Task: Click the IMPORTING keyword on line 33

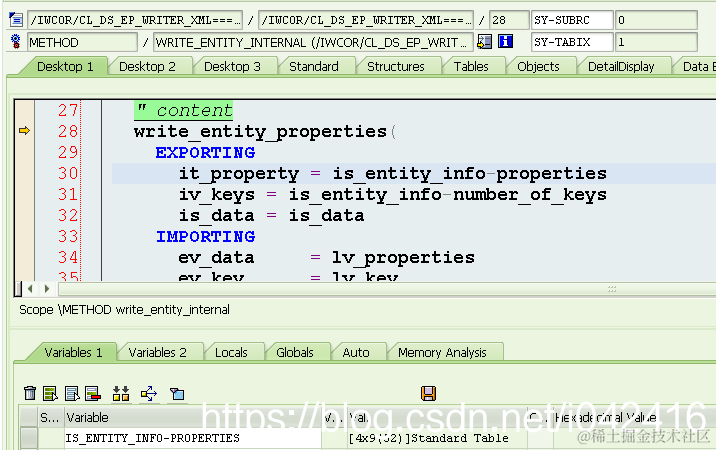Action: [x=205, y=236]
